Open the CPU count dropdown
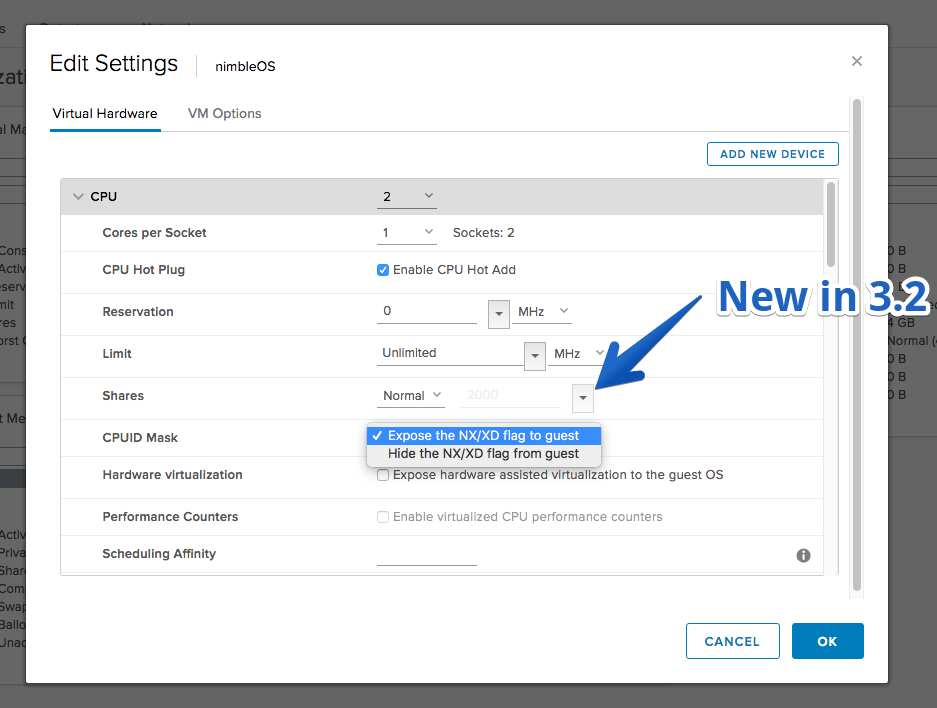The width and height of the screenshot is (937, 708). 406,197
